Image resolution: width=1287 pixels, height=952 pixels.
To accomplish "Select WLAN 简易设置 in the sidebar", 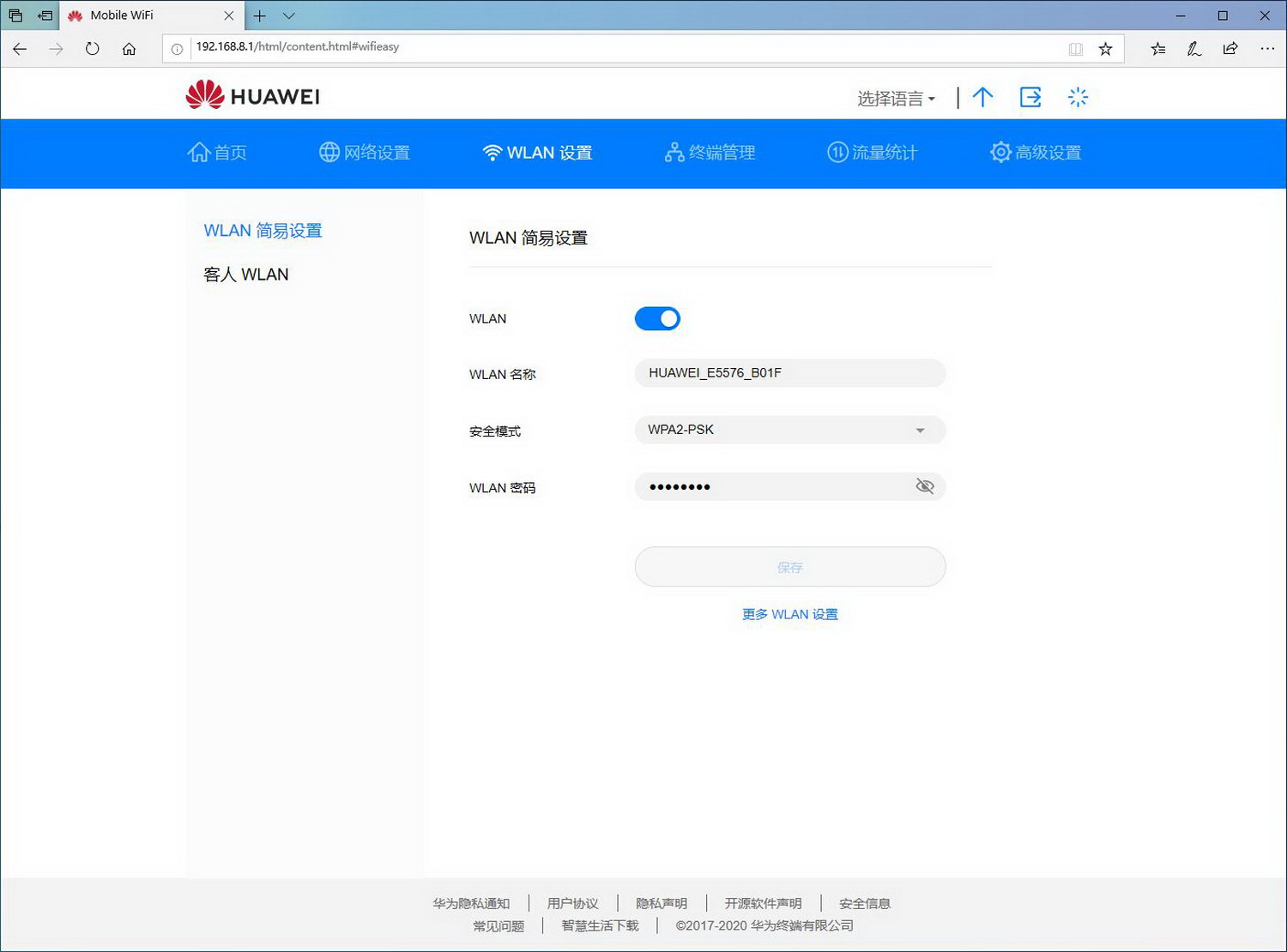I will point(263,230).
